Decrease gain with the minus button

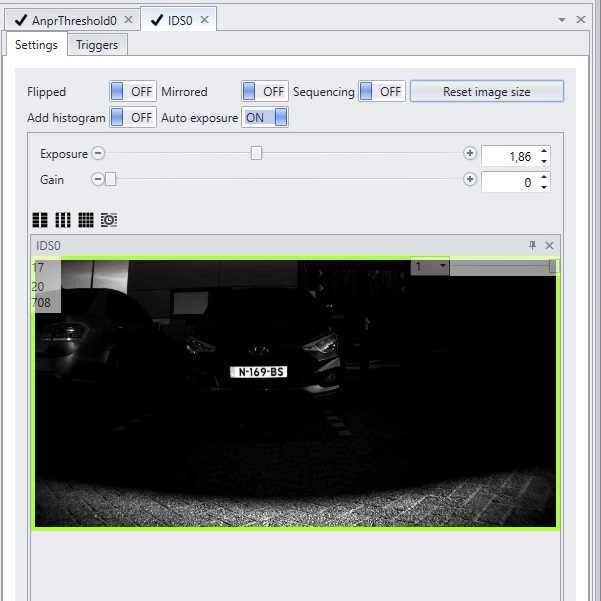click(97, 179)
